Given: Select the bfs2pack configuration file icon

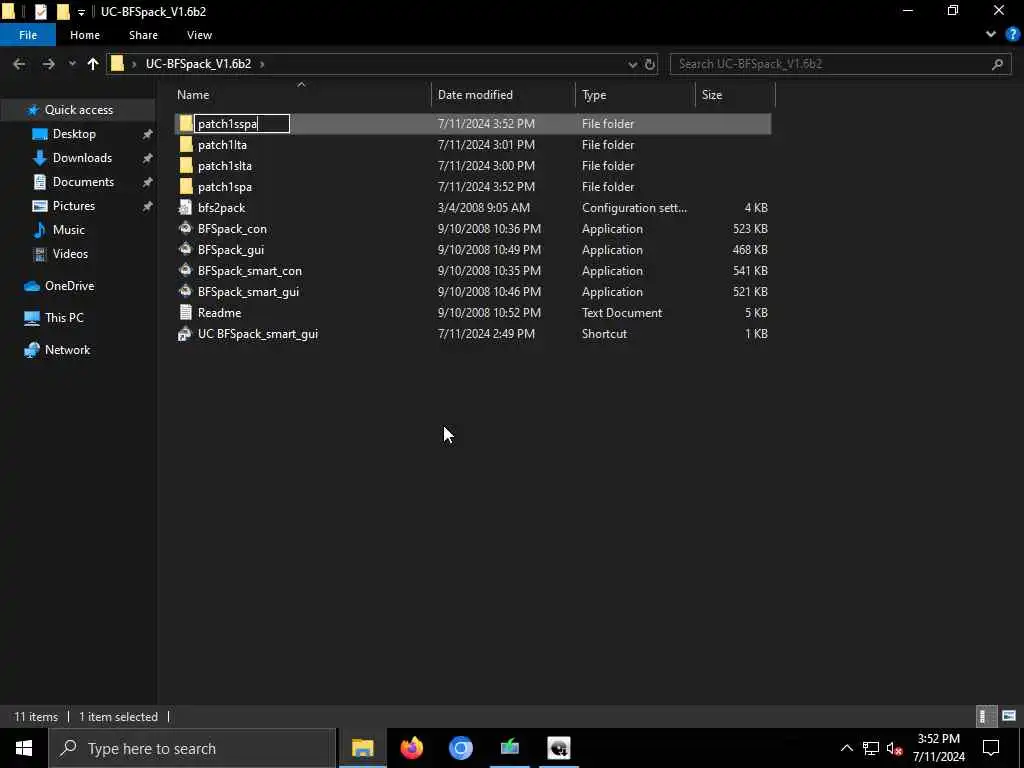Looking at the screenshot, I should pyautogui.click(x=185, y=207).
